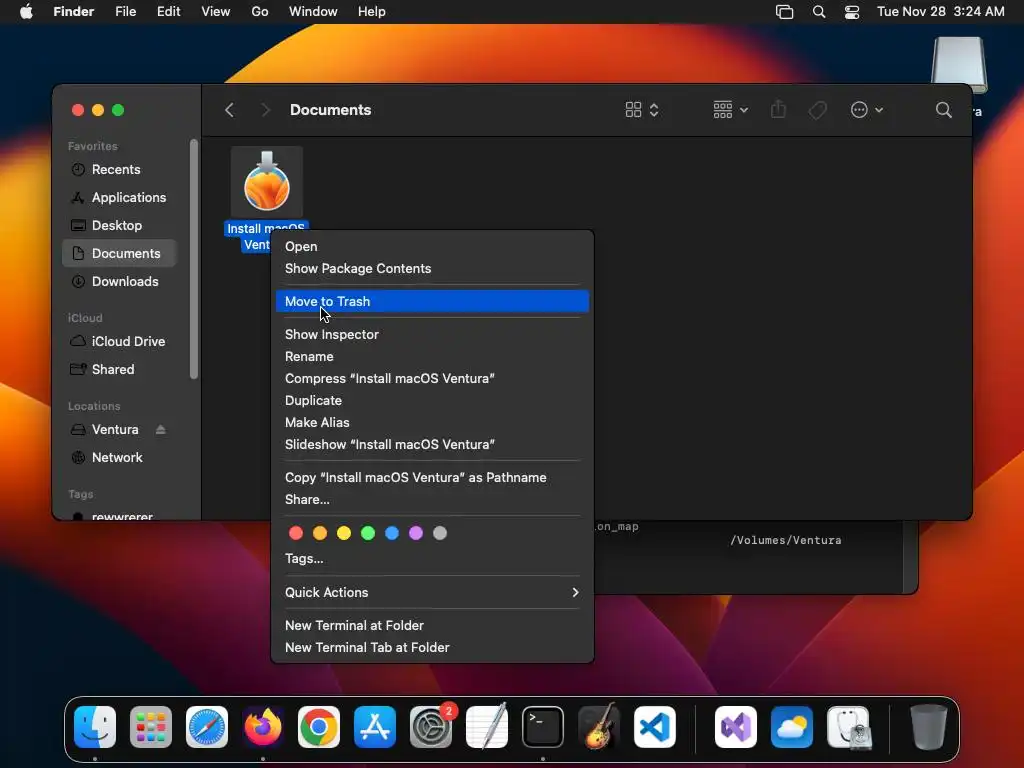Open the Trash in the Dock
The height and width of the screenshot is (768, 1024).
pos(929,727)
